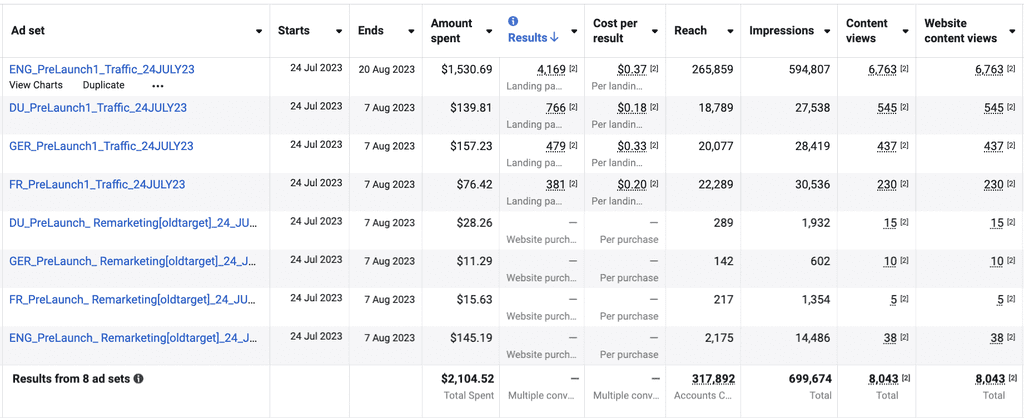The image size is (1024, 418).
Task: Open DU_PreLaunch1_Traffic_24JULY23 ad set
Action: click(98, 108)
